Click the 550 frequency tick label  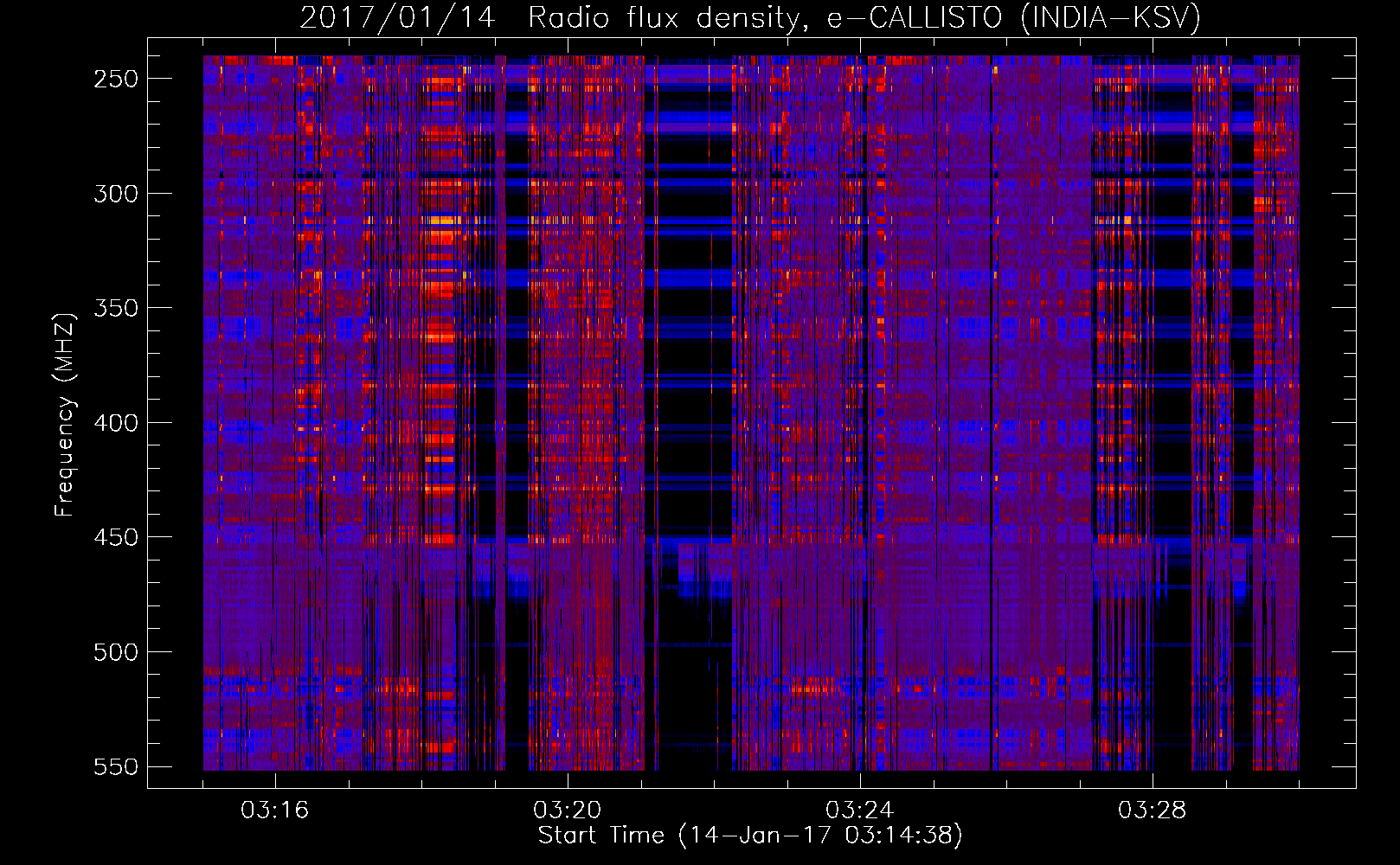point(116,767)
